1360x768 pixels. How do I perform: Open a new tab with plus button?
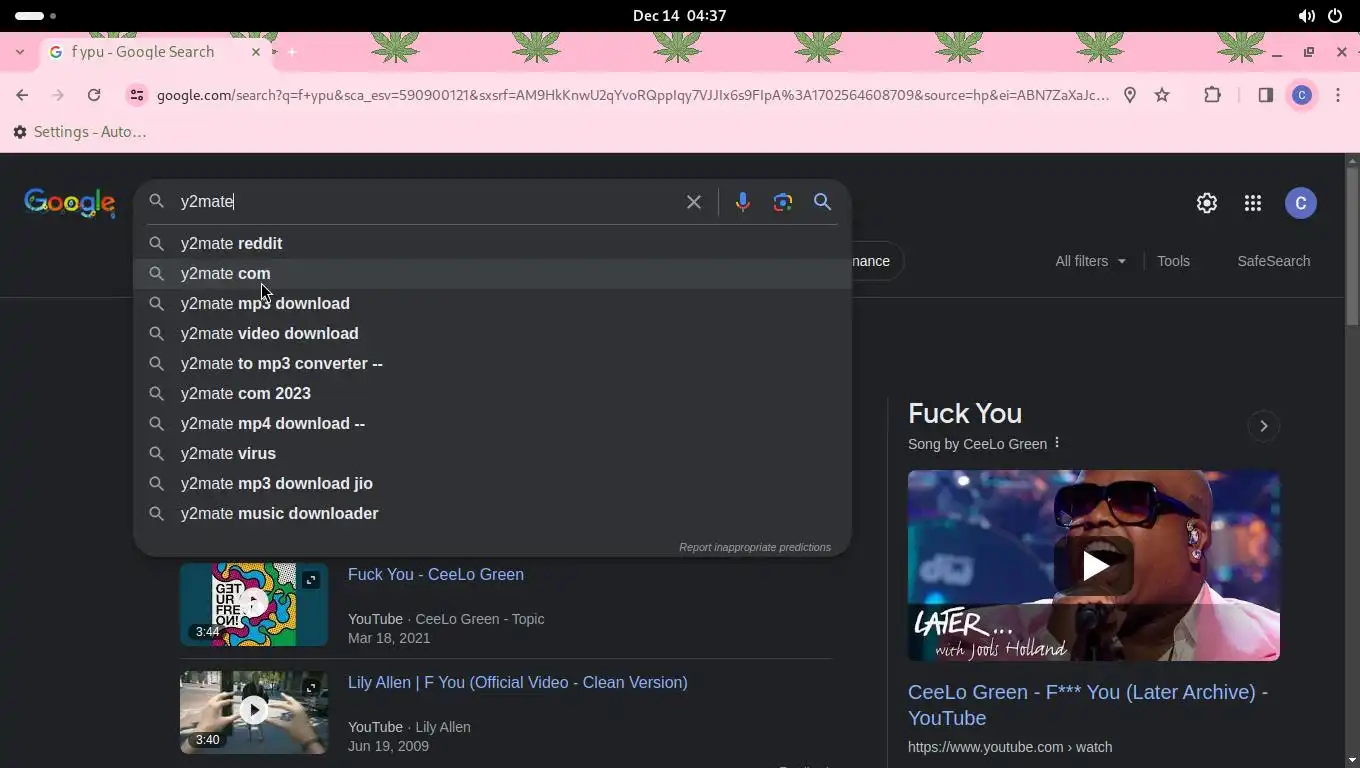292,52
